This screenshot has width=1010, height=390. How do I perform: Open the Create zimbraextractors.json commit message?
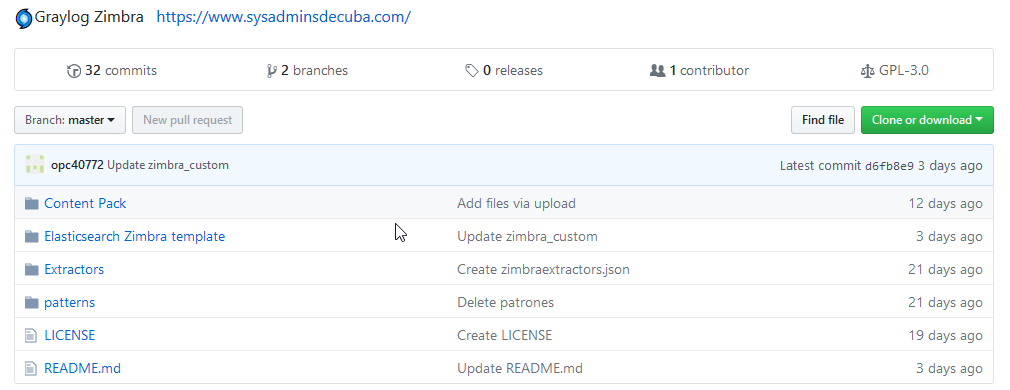(x=543, y=269)
